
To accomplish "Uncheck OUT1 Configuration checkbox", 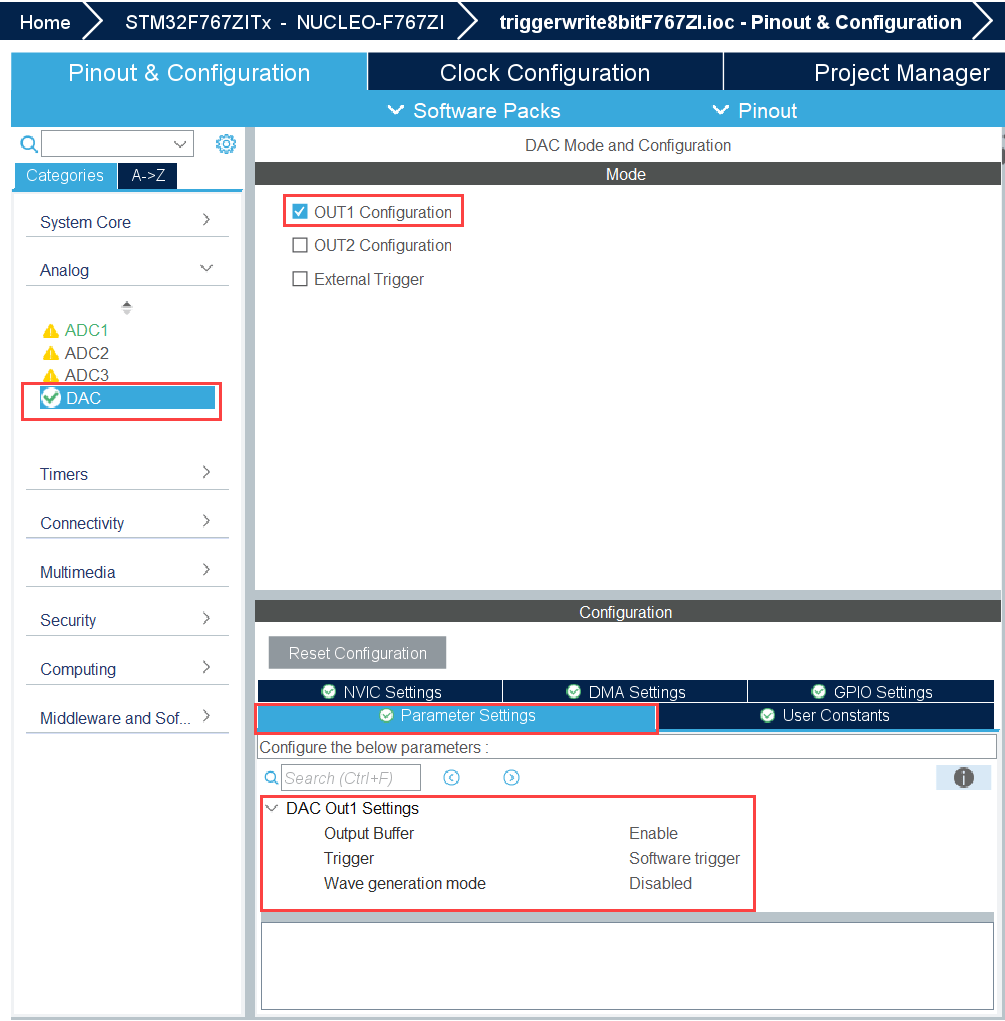I will (300, 212).
